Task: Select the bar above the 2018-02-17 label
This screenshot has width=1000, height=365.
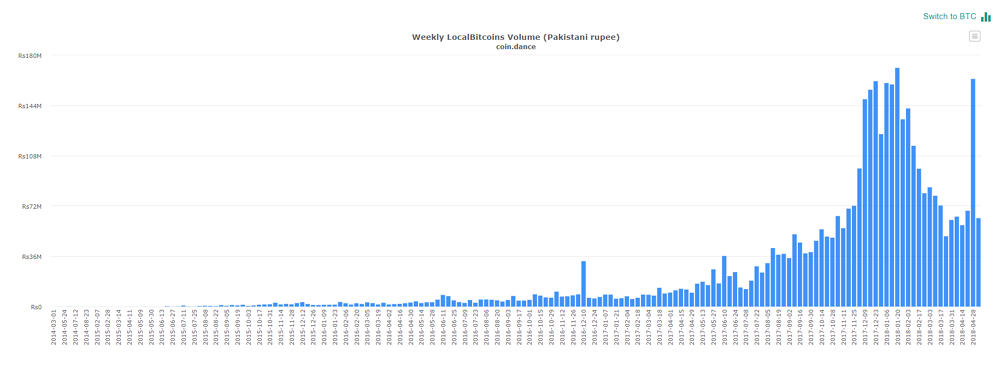Action: 919,237
